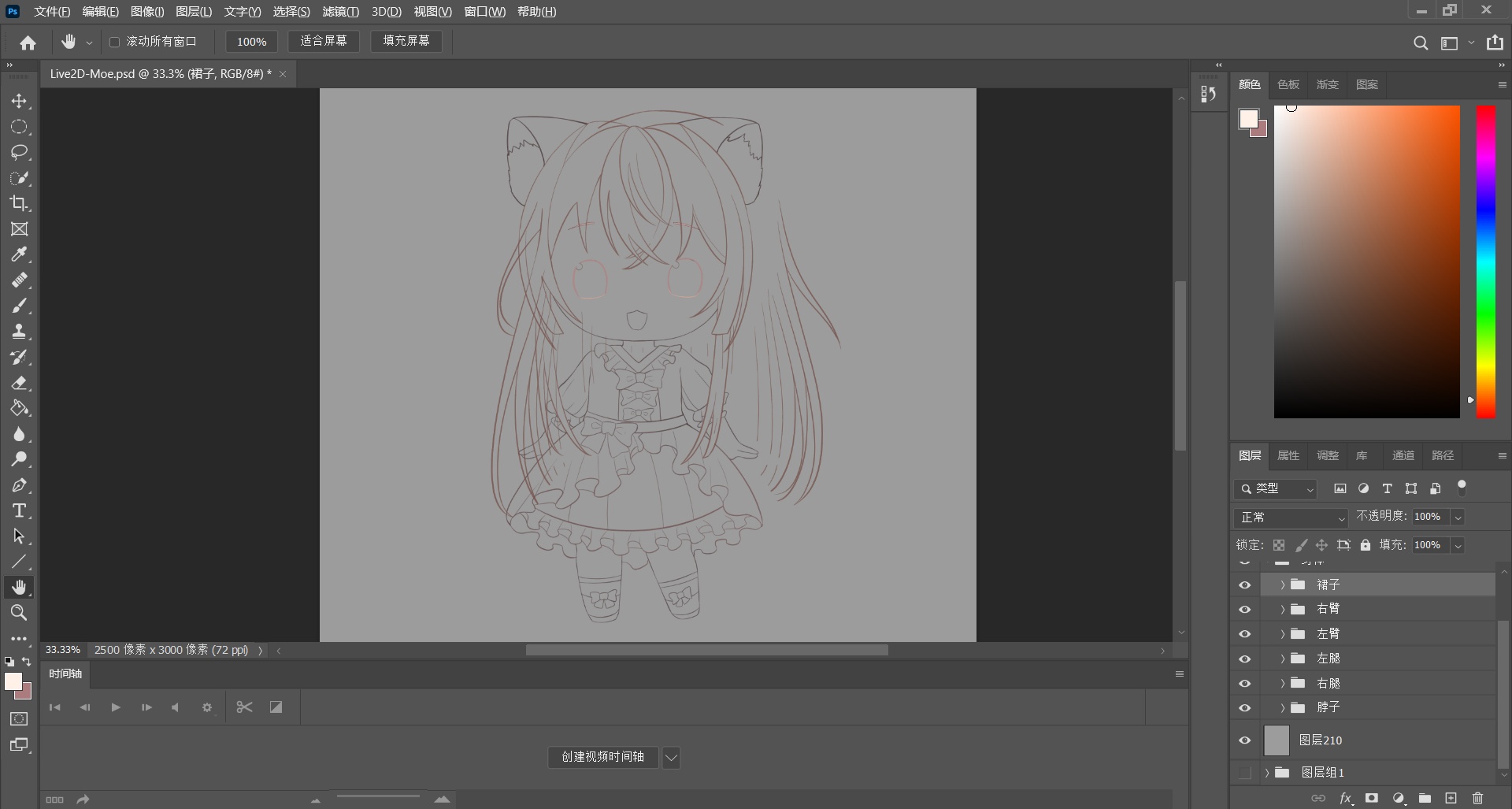Image resolution: width=1512 pixels, height=809 pixels.
Task: Expand the 右臂 layer group
Action: (1282, 609)
